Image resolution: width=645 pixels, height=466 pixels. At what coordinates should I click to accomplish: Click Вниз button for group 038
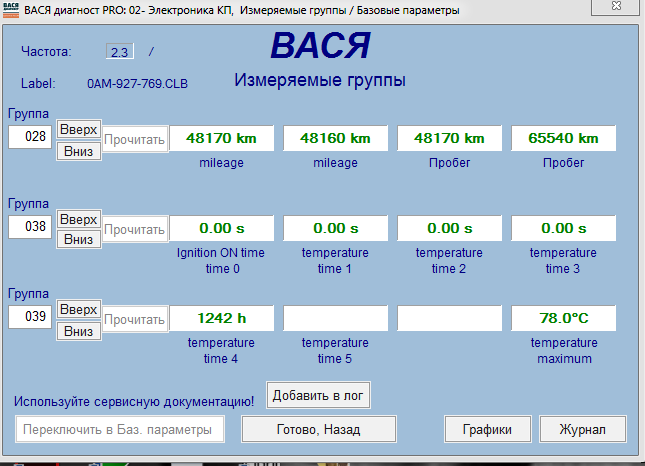(79, 239)
